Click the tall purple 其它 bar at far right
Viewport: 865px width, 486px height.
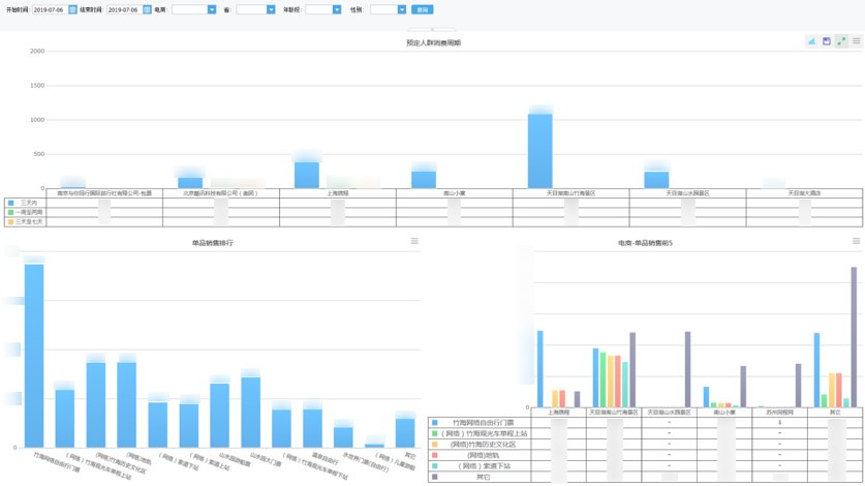(x=854, y=338)
